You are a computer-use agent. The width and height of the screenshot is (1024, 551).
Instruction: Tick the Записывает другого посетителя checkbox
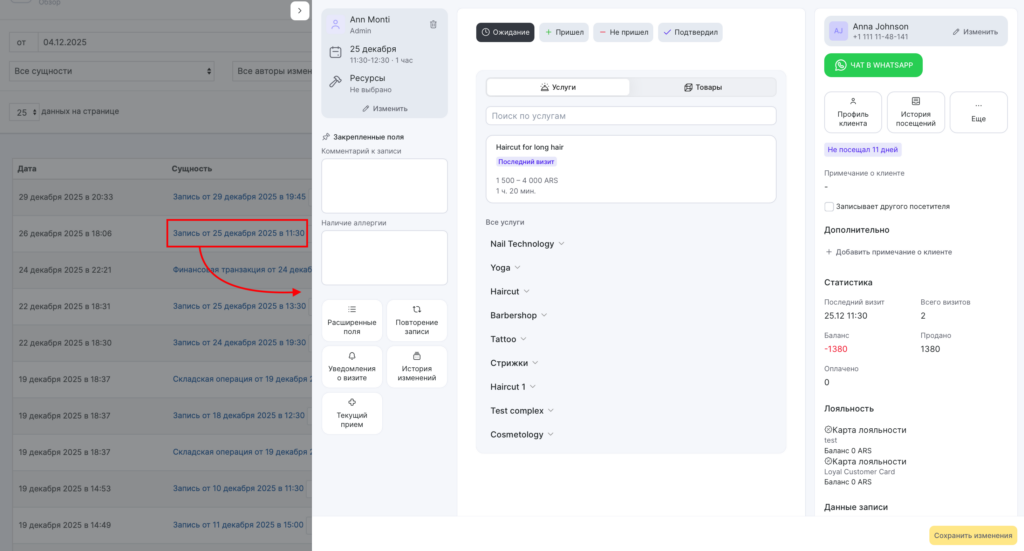click(x=829, y=207)
